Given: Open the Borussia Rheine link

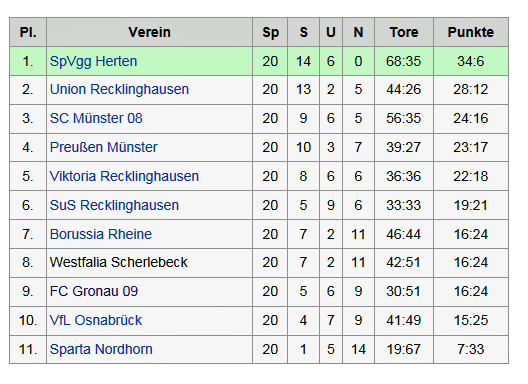Looking at the screenshot, I should pyautogui.click(x=101, y=234).
